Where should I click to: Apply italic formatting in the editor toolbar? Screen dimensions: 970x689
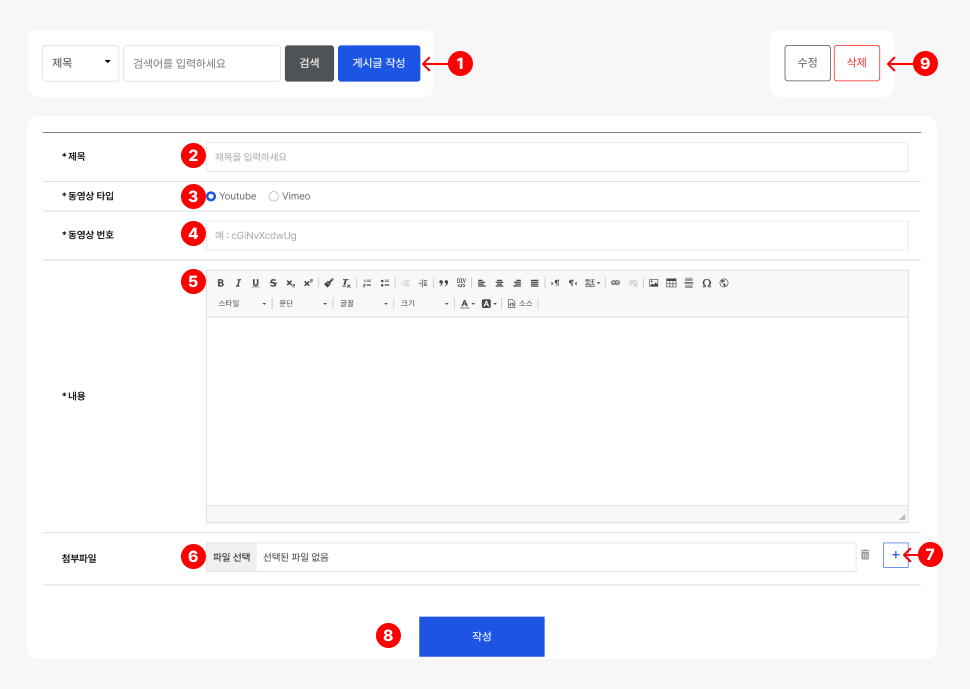238,283
